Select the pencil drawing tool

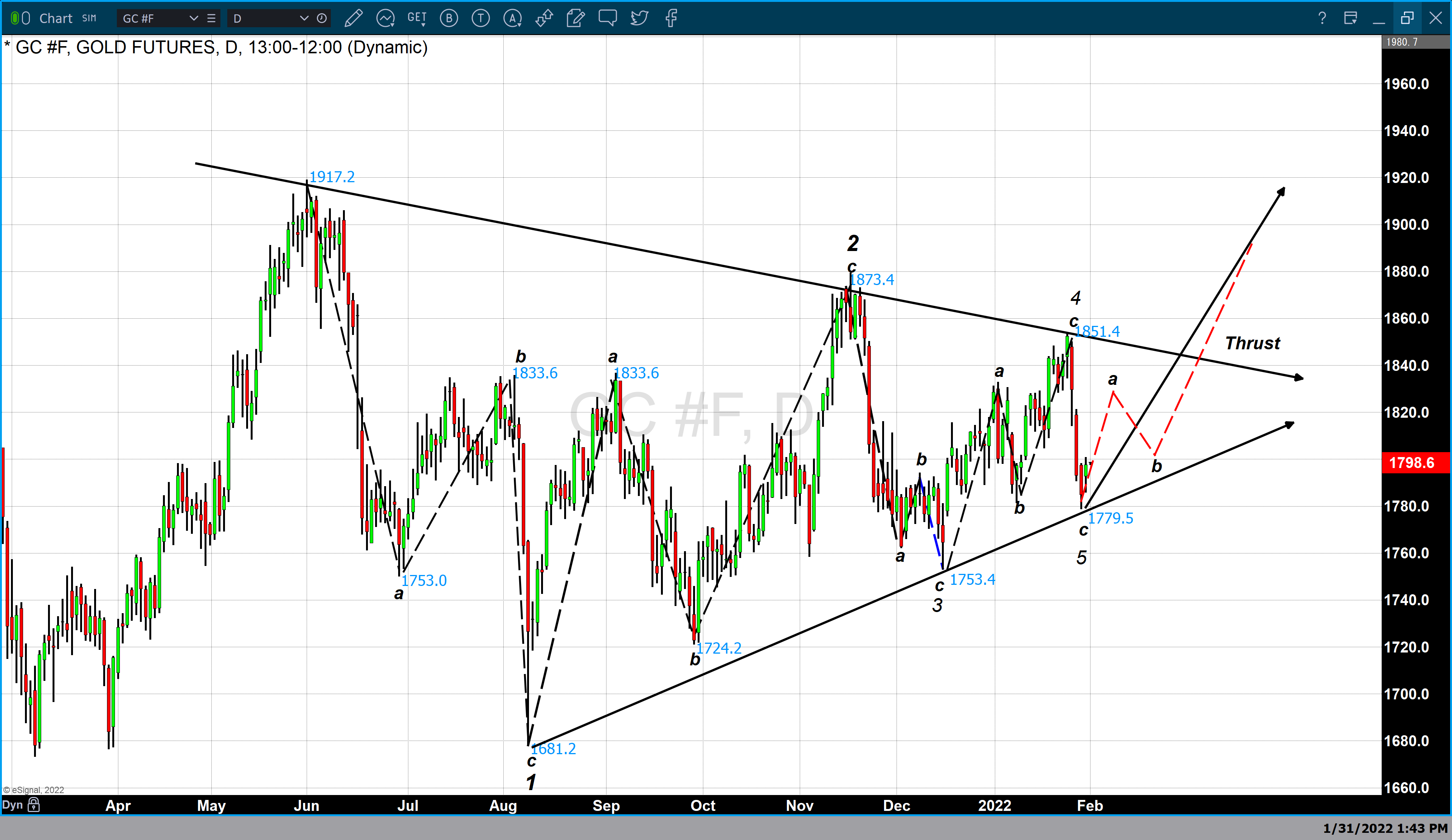353,19
